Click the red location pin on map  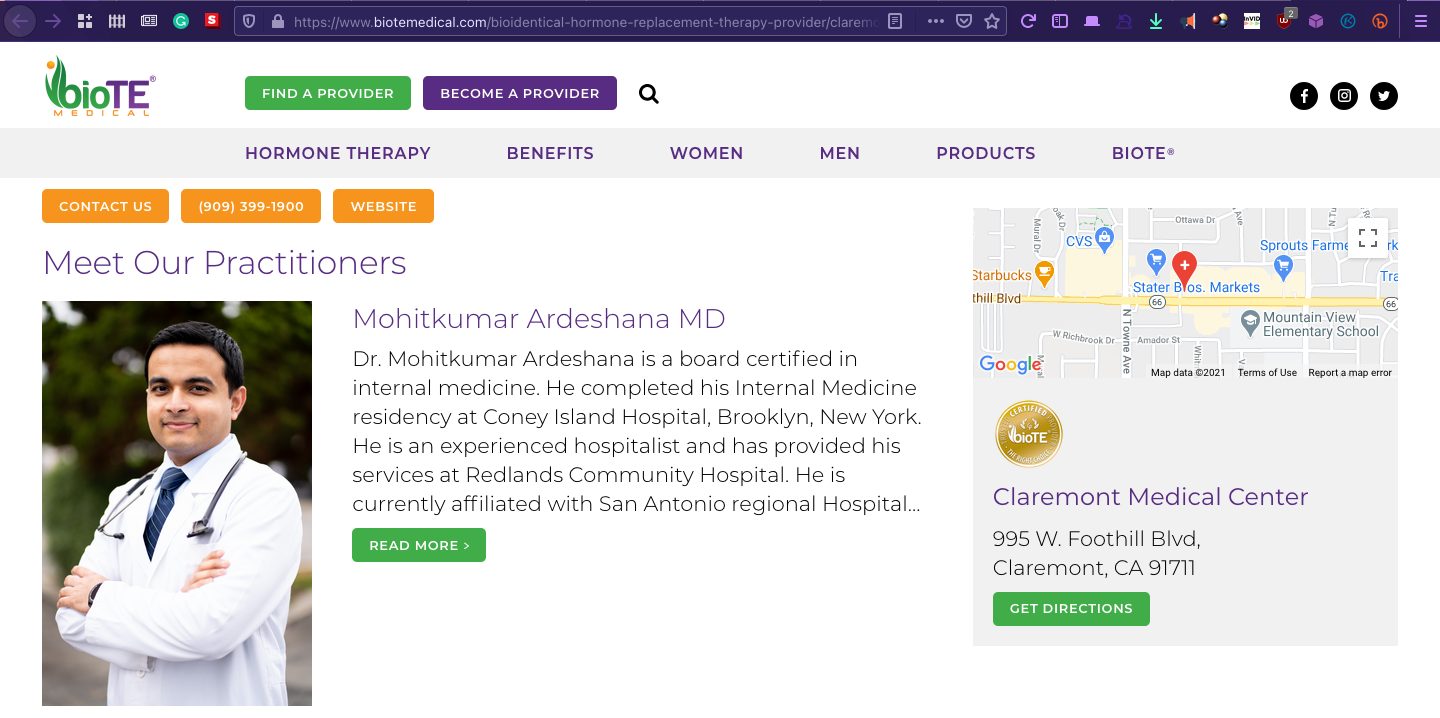(1184, 268)
